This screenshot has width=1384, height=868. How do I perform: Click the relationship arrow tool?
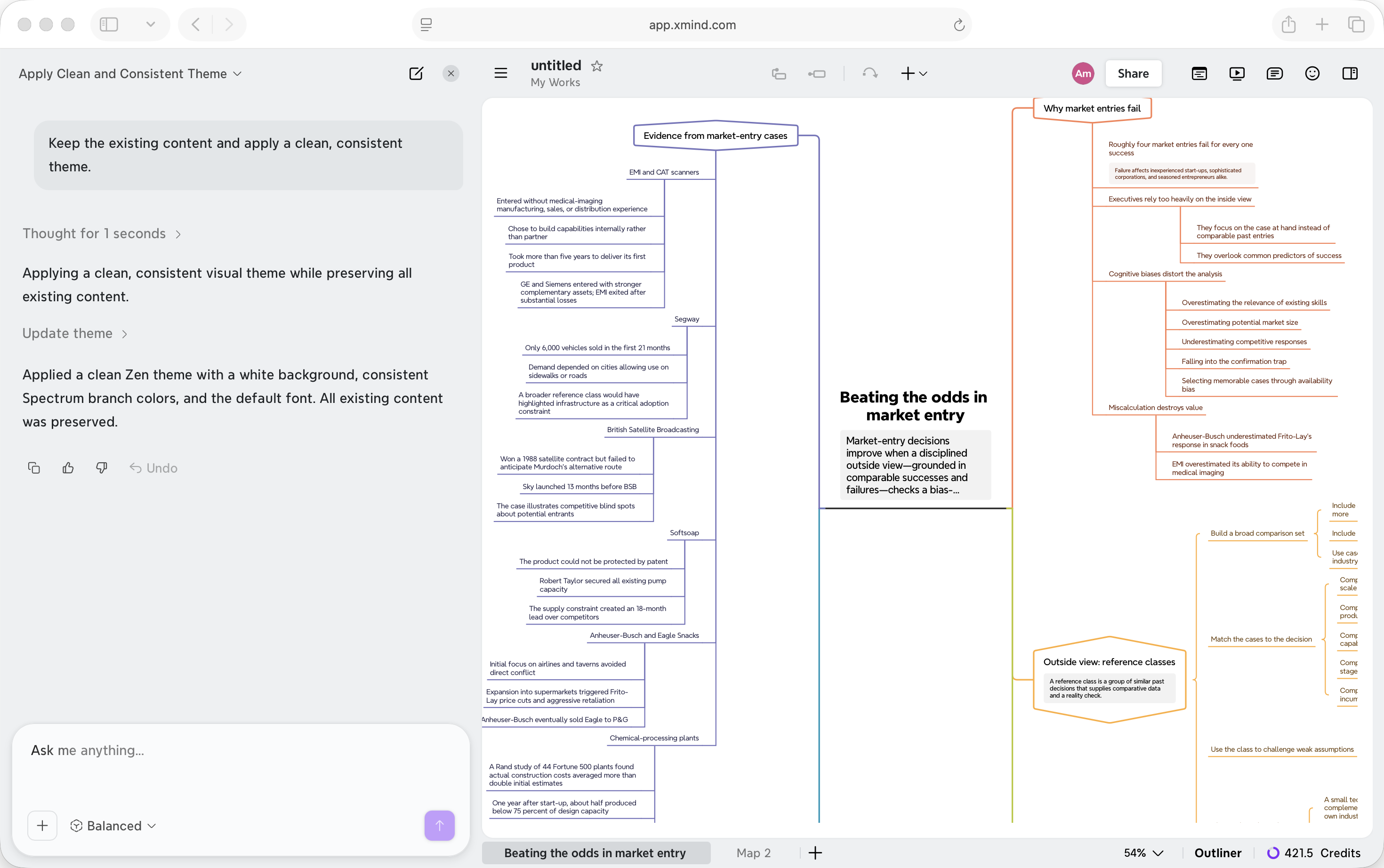point(869,73)
